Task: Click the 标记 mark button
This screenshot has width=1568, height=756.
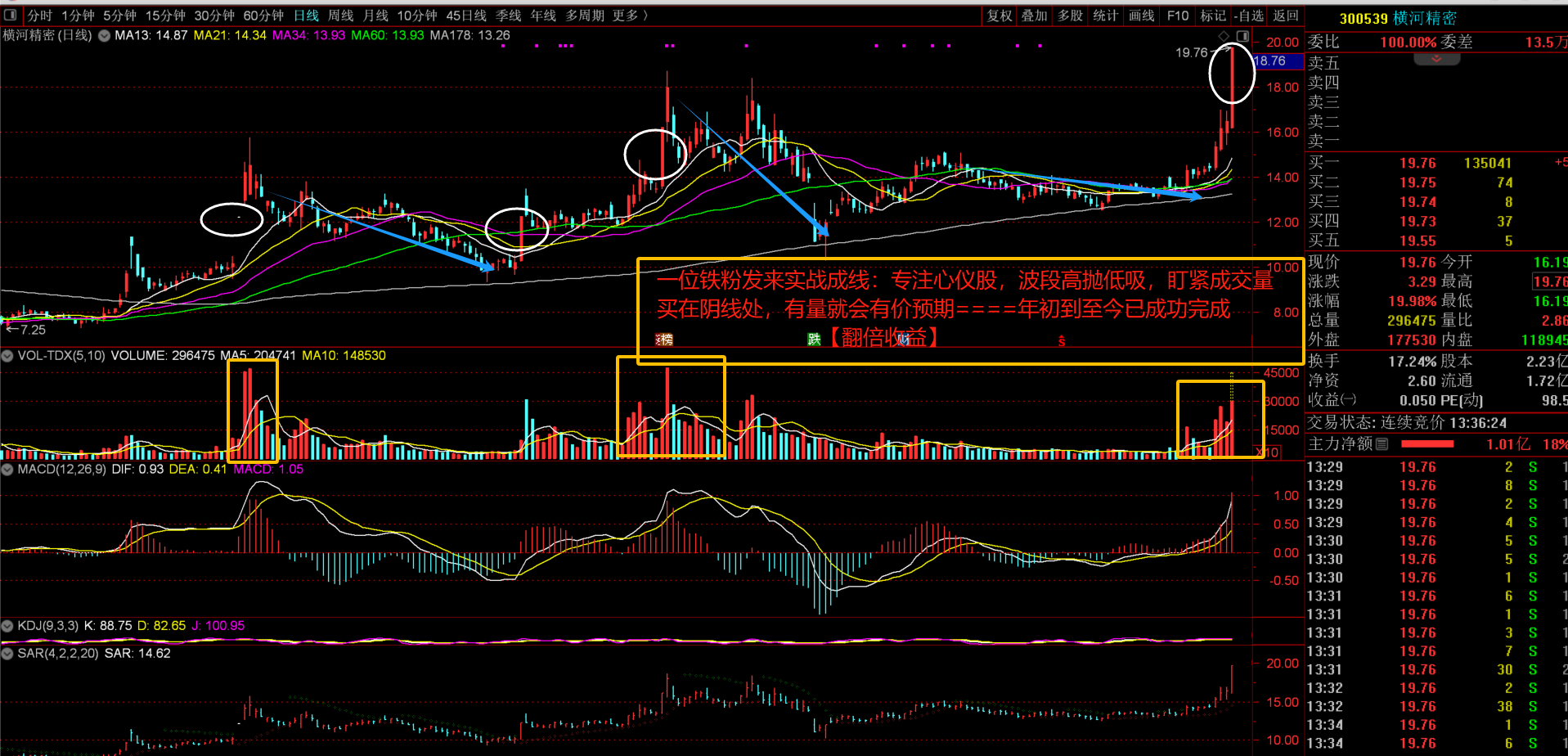Action: tap(1213, 16)
